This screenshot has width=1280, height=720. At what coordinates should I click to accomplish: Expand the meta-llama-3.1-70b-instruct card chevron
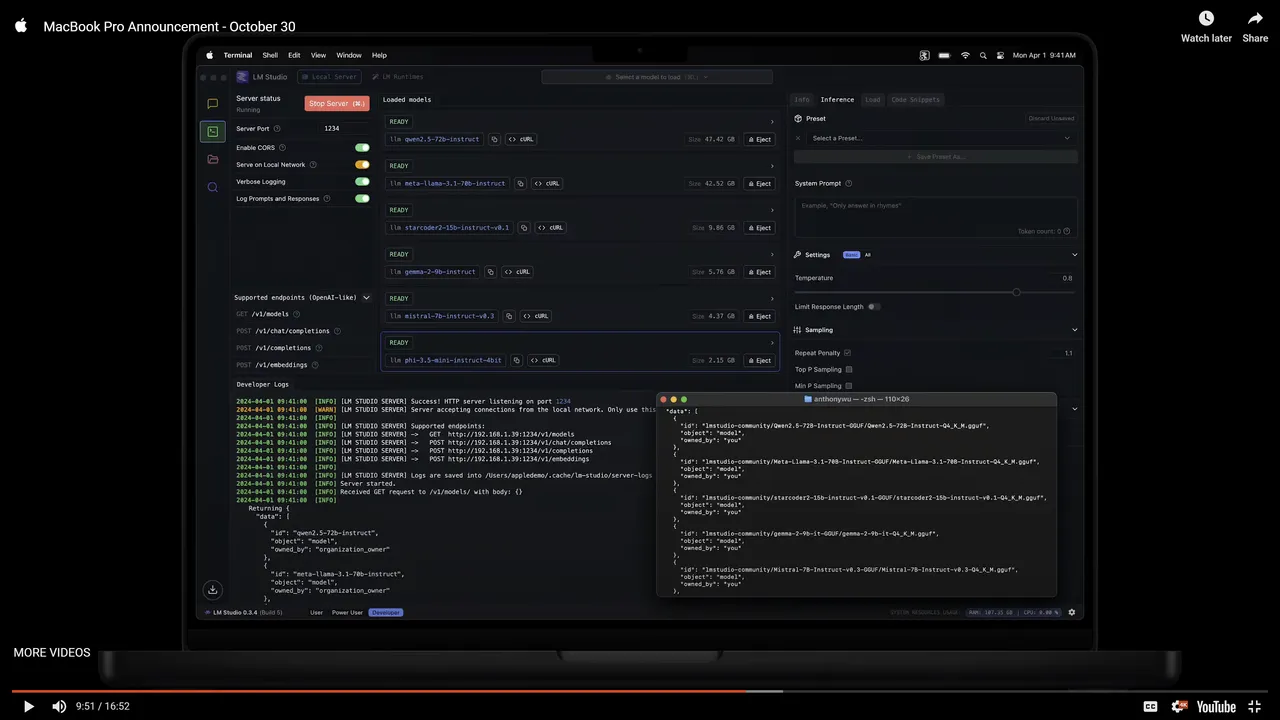[x=772, y=166]
